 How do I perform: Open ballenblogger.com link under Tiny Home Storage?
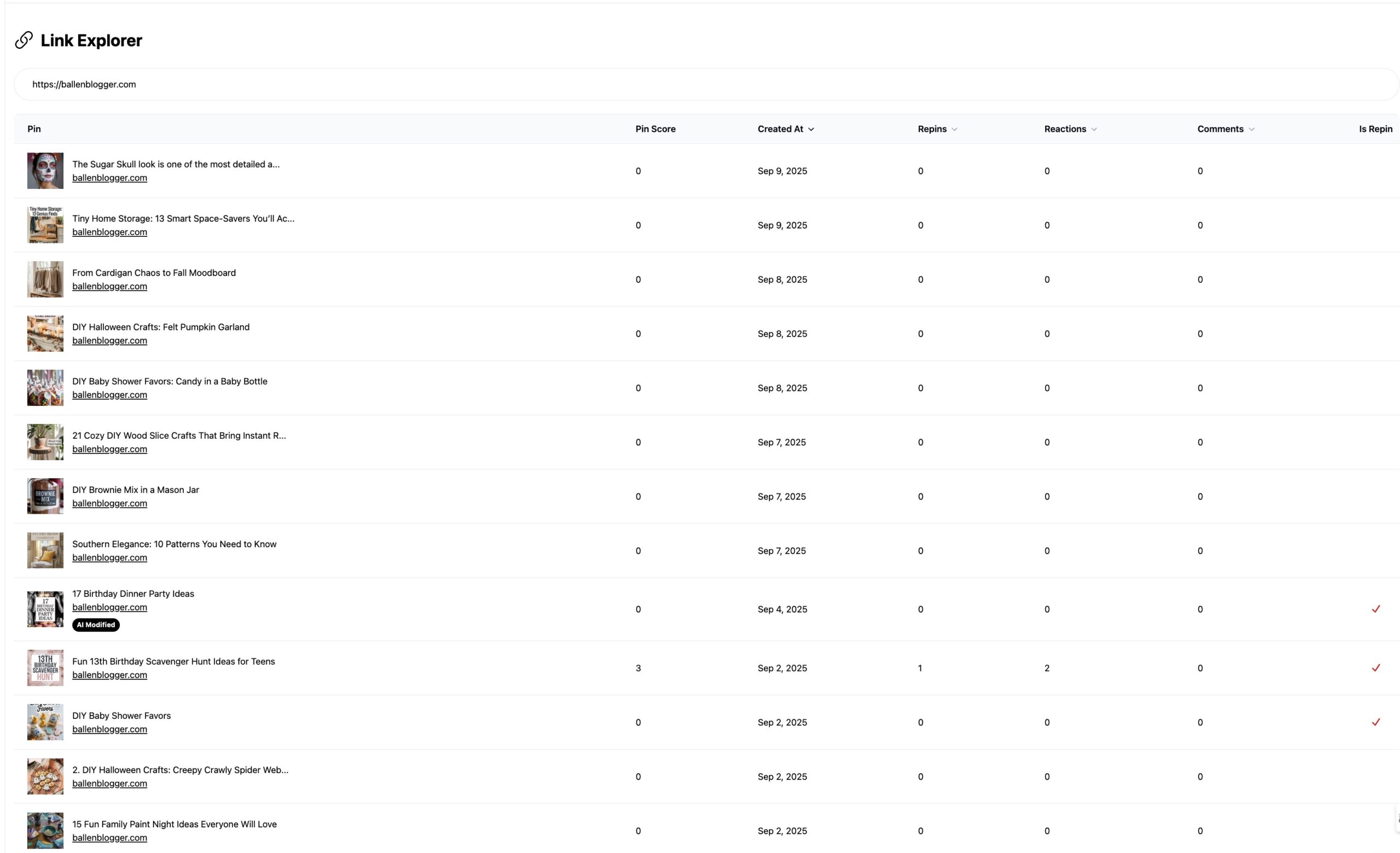[110, 232]
